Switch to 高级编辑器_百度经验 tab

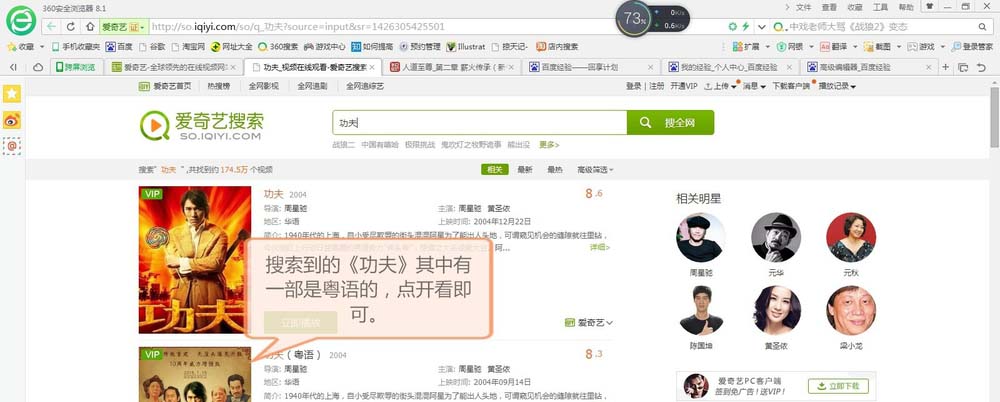tap(869, 67)
